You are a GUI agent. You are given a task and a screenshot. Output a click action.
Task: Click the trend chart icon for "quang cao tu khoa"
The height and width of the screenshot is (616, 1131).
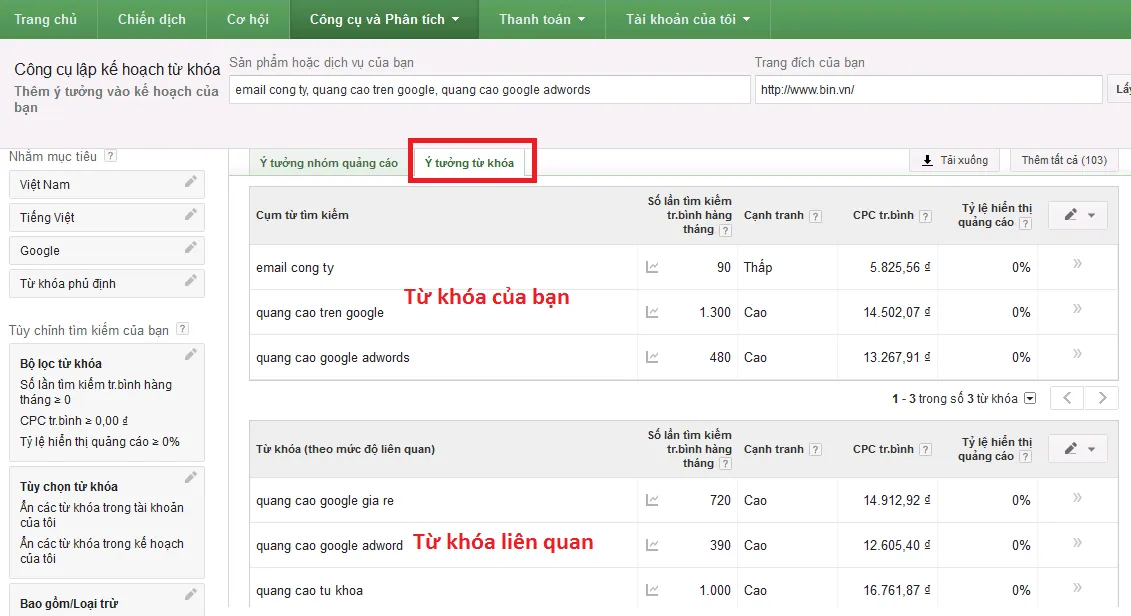pyautogui.click(x=653, y=590)
